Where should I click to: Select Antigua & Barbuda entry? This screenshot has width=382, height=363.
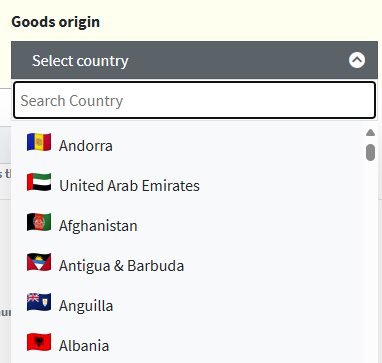coord(187,266)
